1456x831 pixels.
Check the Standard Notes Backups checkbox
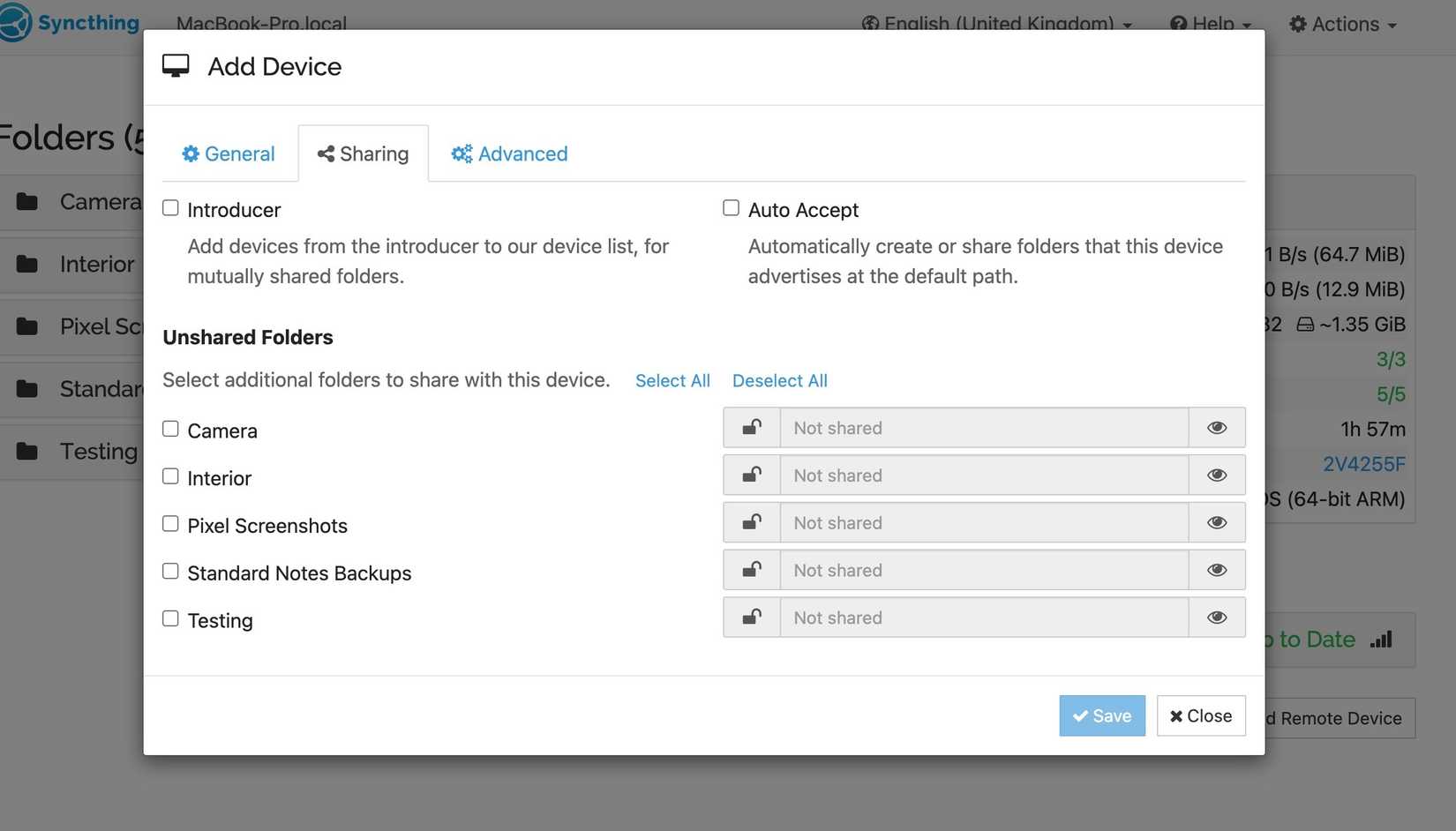click(170, 572)
